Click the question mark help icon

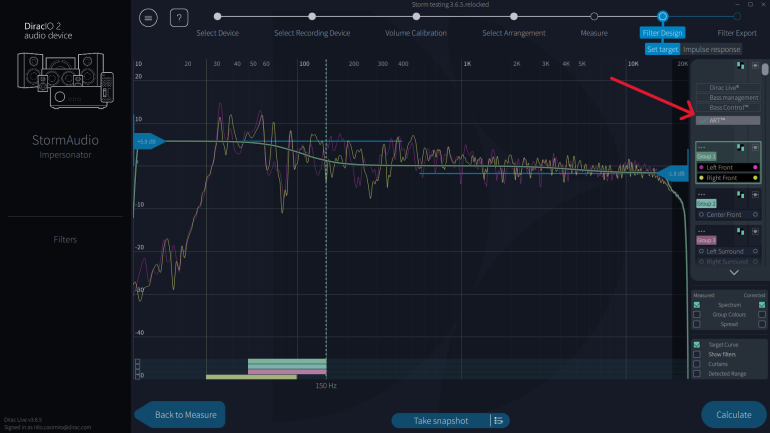(x=179, y=17)
